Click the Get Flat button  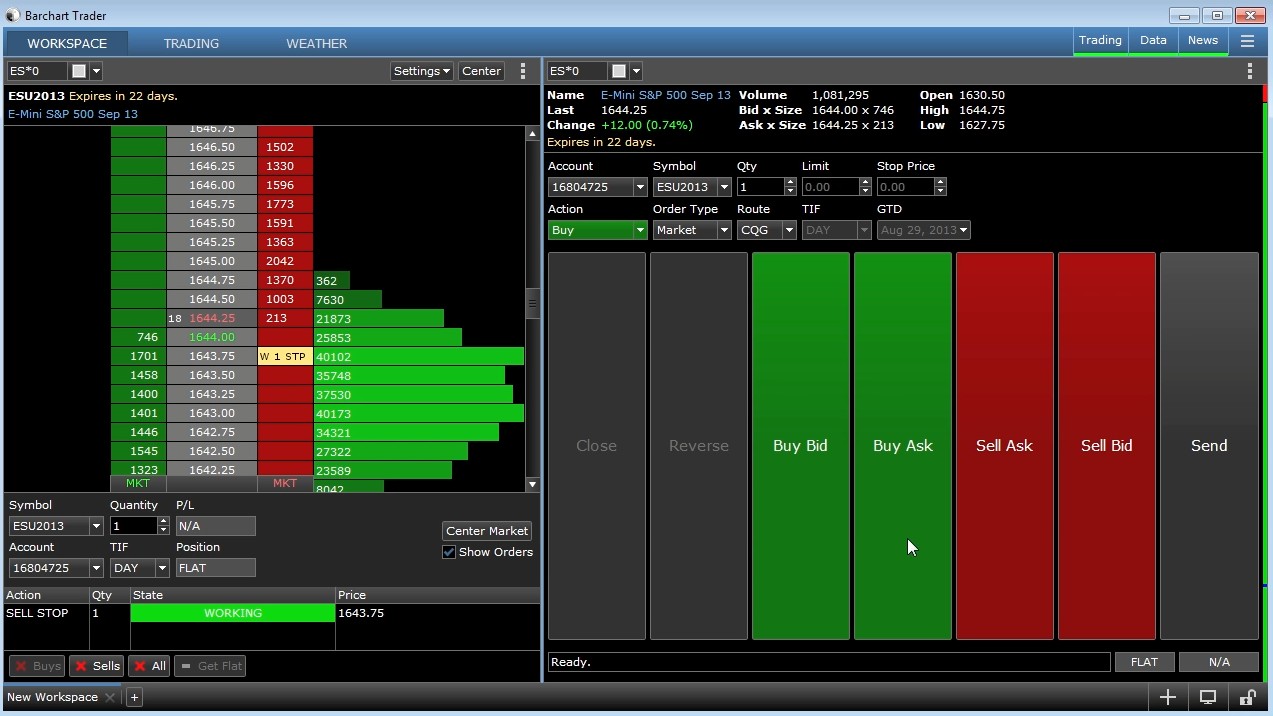click(210, 666)
